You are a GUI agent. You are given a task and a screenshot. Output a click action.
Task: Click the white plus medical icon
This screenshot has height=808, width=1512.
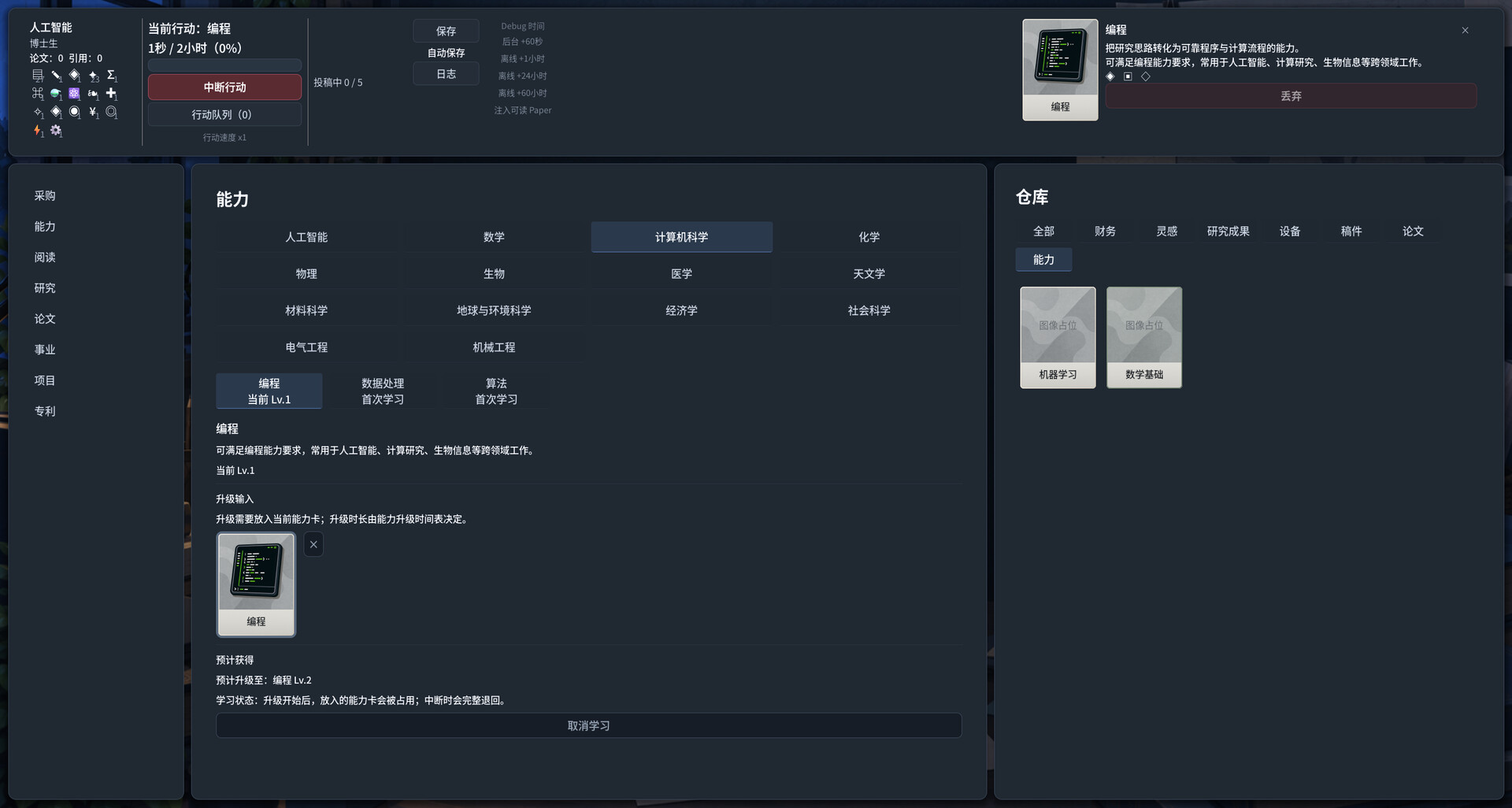111,93
